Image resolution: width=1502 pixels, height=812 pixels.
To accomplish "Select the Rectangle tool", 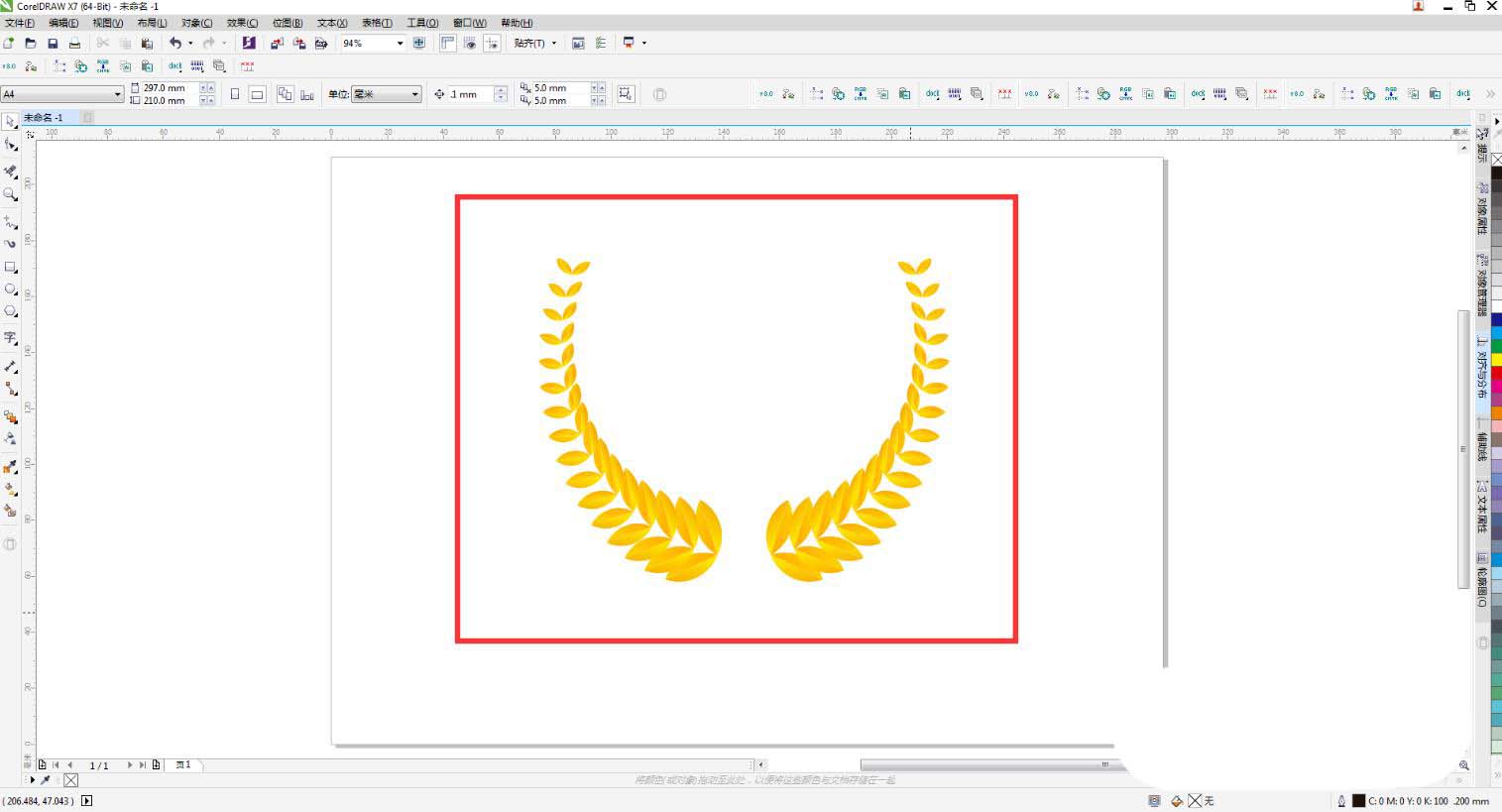I will pos(11,267).
